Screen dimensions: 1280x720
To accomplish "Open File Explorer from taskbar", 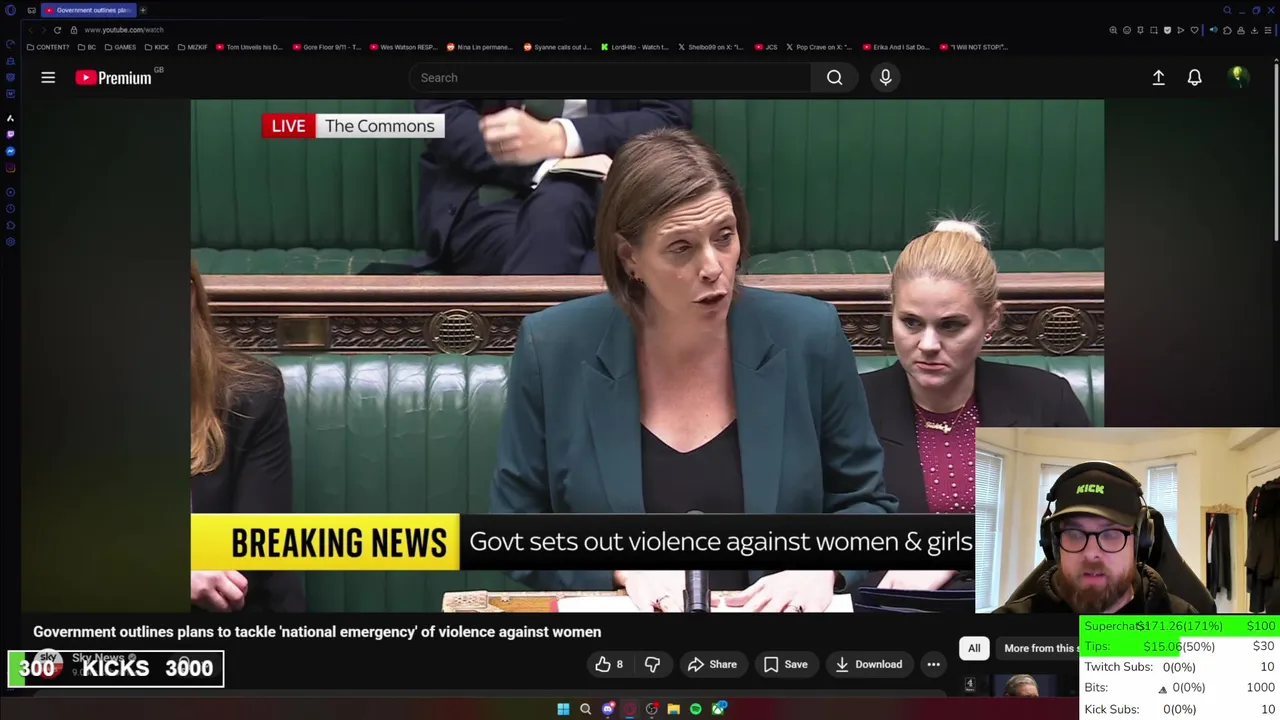I will 674,709.
